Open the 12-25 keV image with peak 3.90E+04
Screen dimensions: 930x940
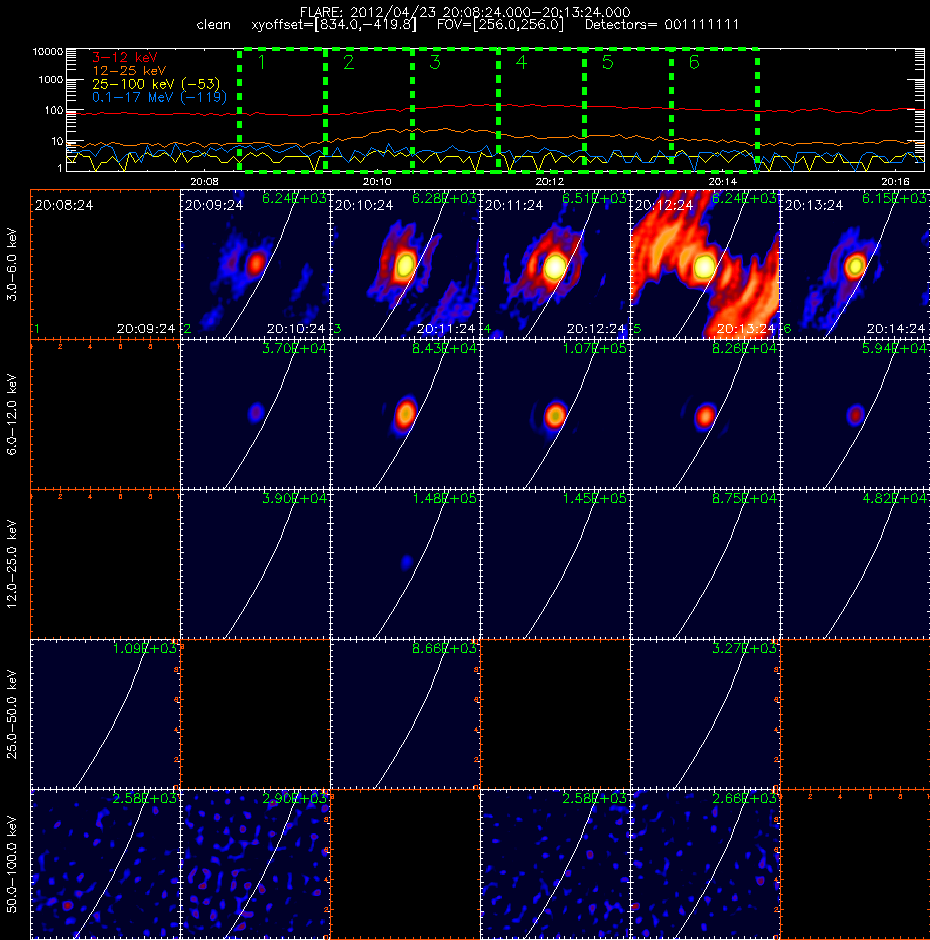pos(255,564)
